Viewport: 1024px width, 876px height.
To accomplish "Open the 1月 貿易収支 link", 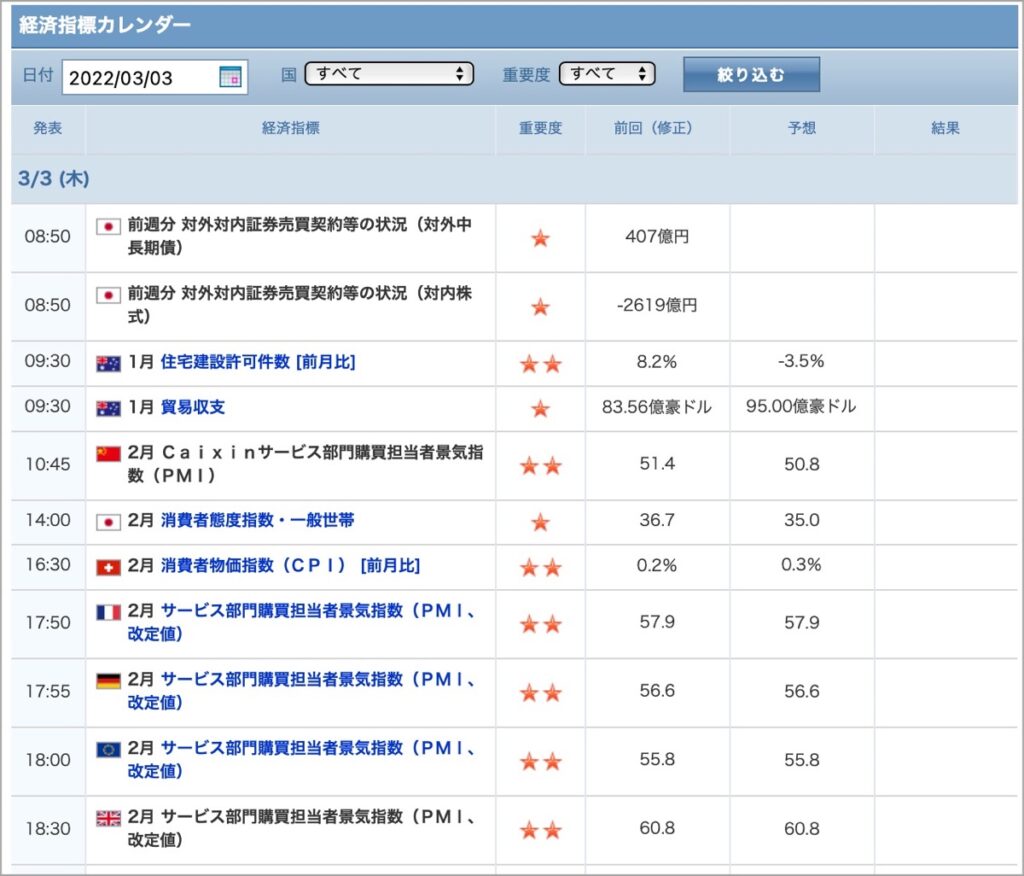I will [x=193, y=408].
